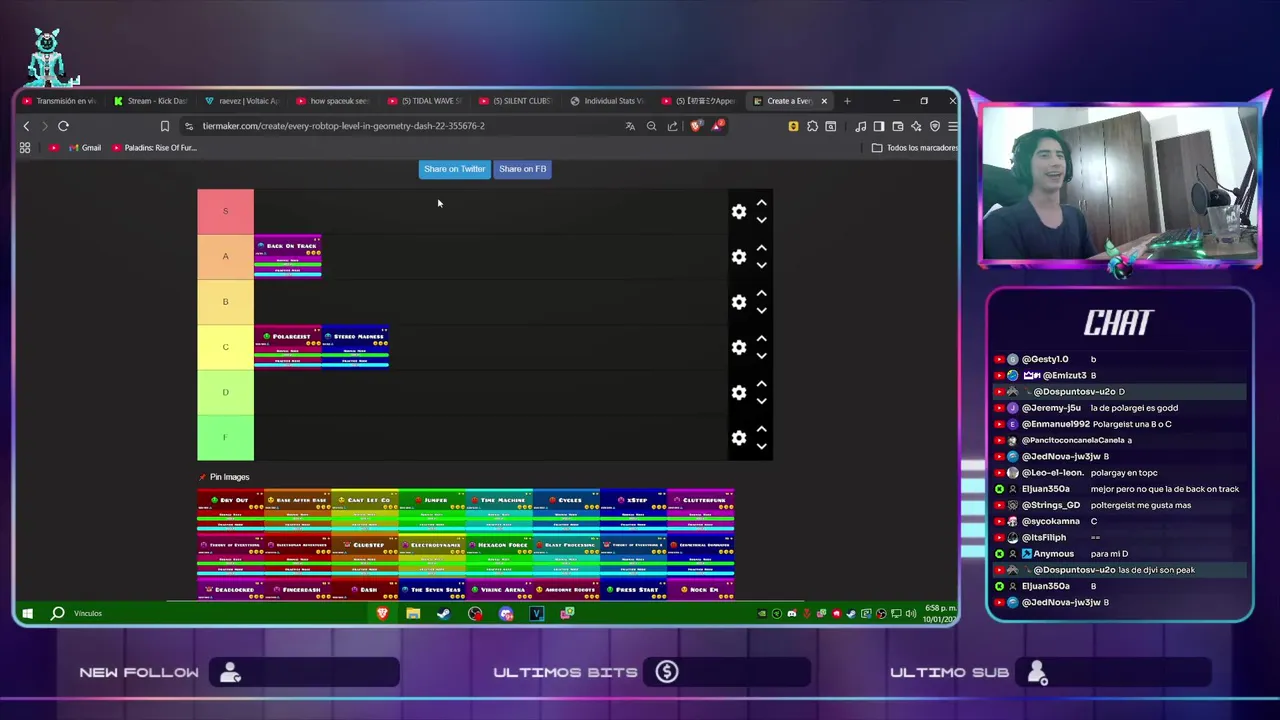This screenshot has width=1280, height=720.
Task: Select the orange A tier label
Action: [225, 256]
